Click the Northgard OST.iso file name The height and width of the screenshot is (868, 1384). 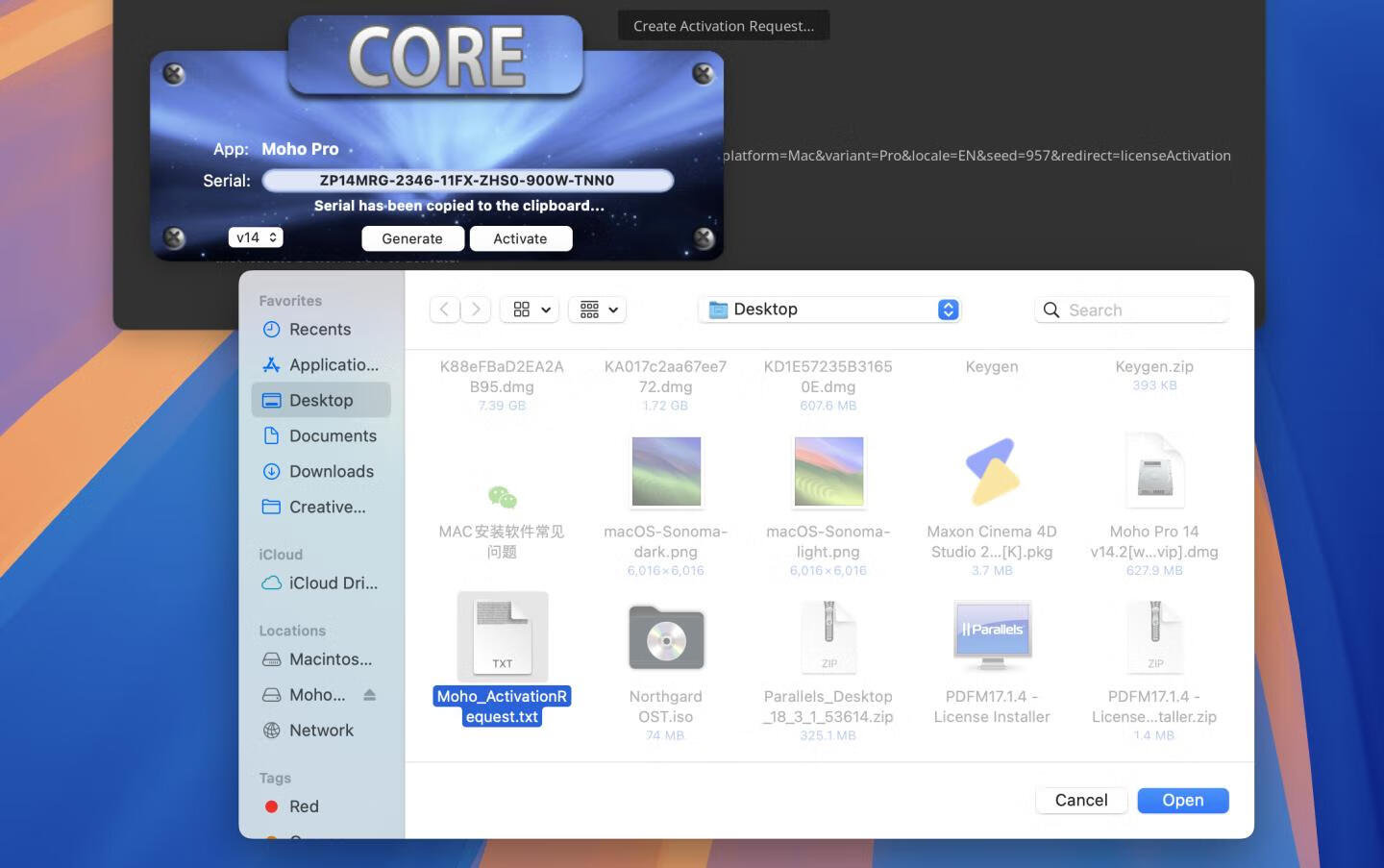pos(666,707)
